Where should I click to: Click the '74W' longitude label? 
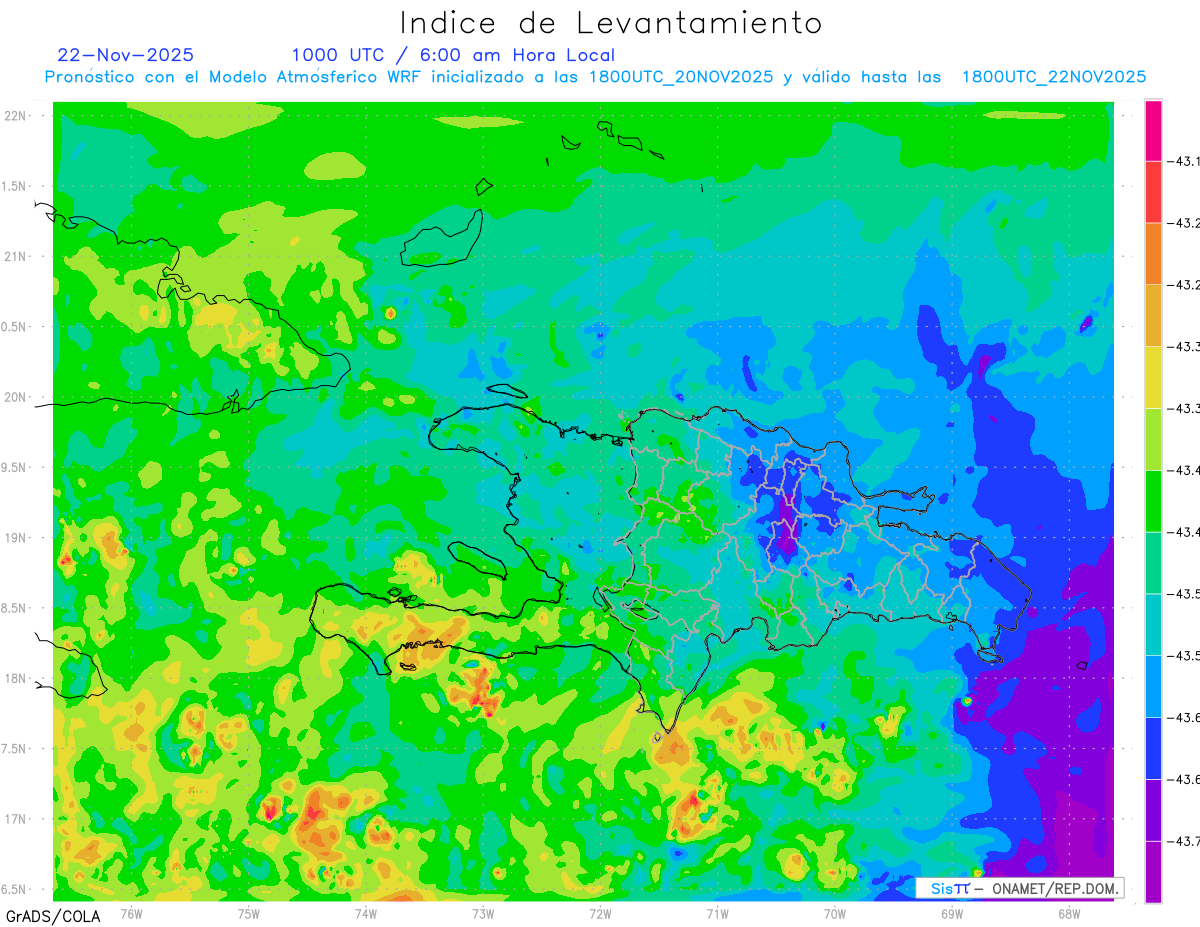click(366, 913)
